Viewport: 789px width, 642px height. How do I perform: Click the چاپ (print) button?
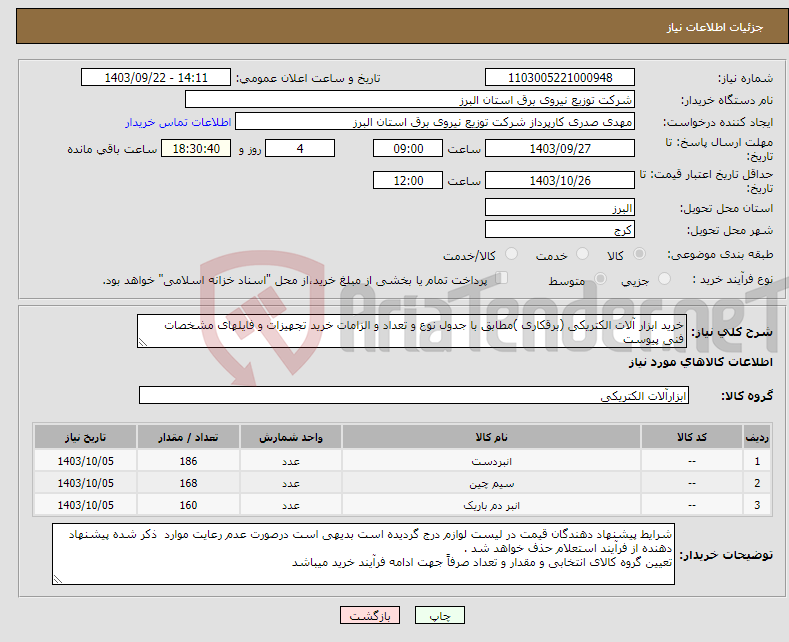click(439, 615)
